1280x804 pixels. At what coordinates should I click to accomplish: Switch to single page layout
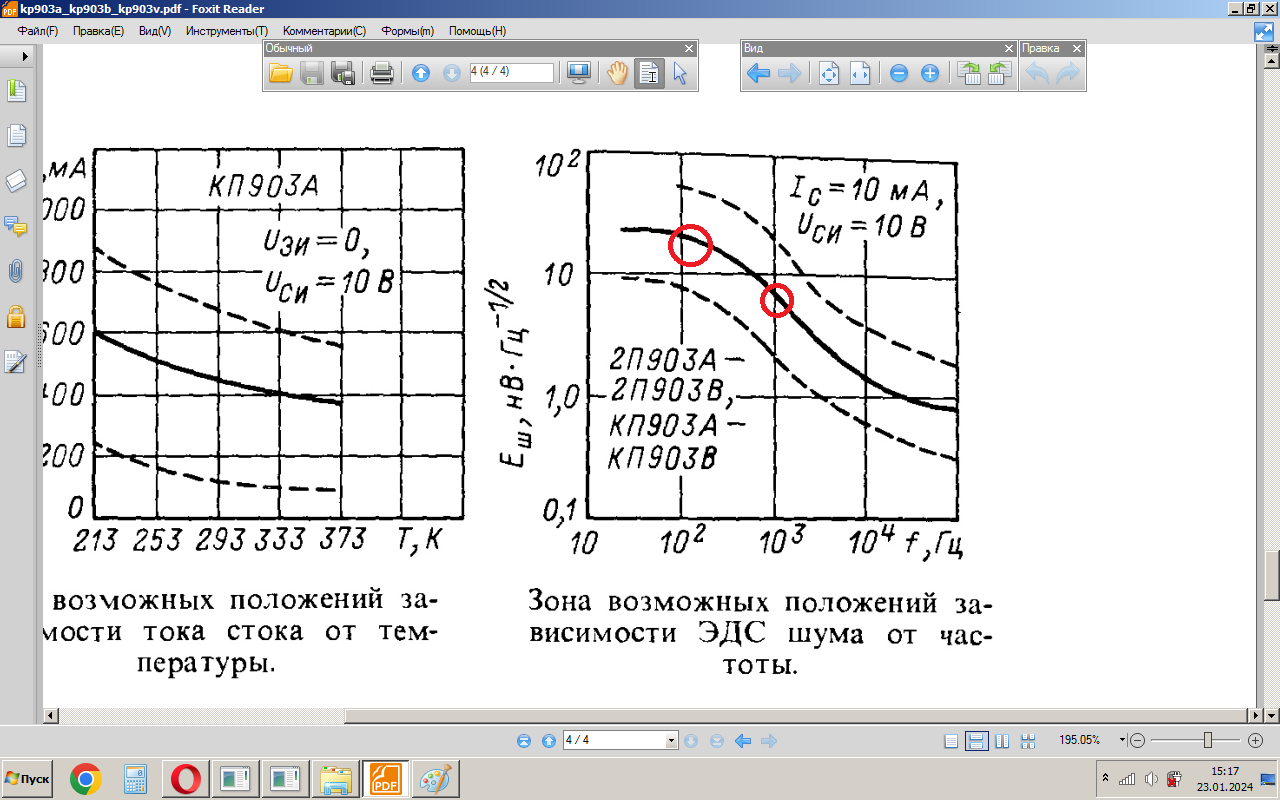(953, 741)
